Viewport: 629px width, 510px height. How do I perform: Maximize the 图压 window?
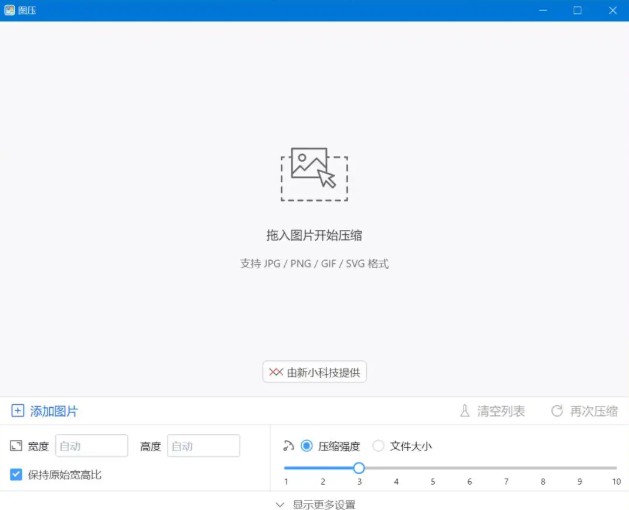[577, 10]
